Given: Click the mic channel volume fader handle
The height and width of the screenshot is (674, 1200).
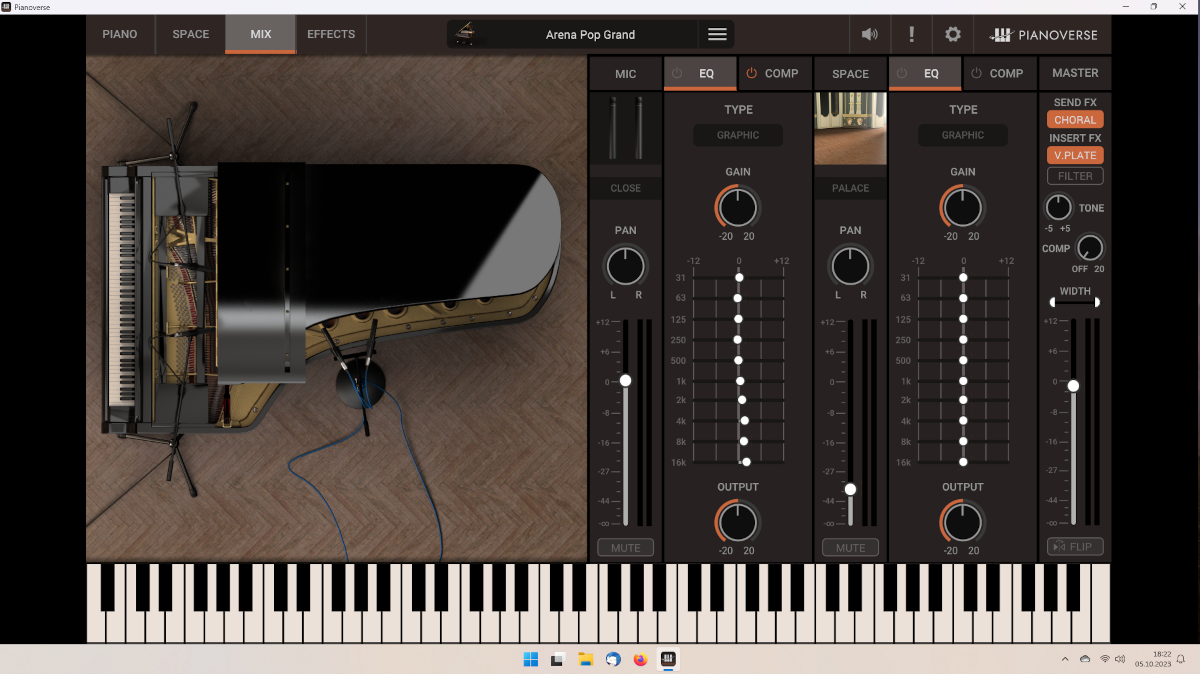Looking at the screenshot, I should (626, 380).
